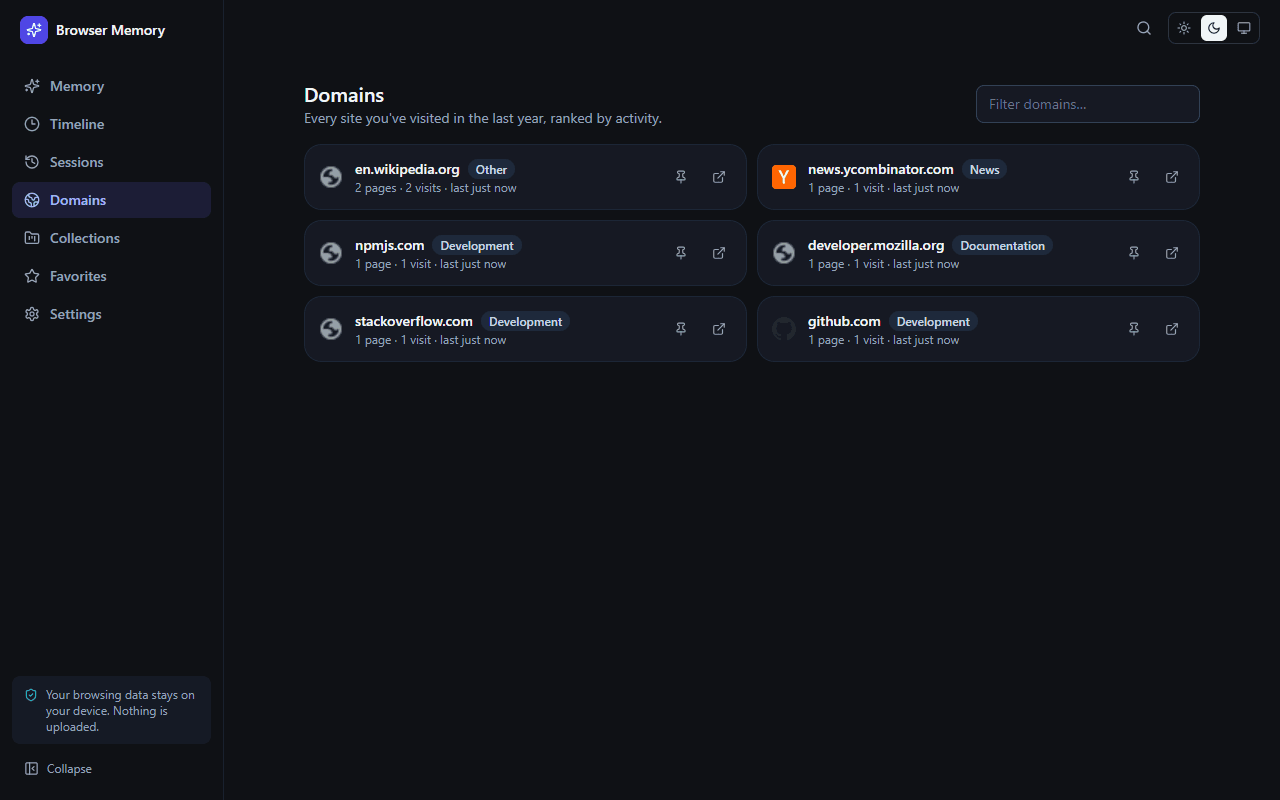Click Development tag on npmjs.com
Viewport: 1280px width, 800px height.
(x=477, y=246)
